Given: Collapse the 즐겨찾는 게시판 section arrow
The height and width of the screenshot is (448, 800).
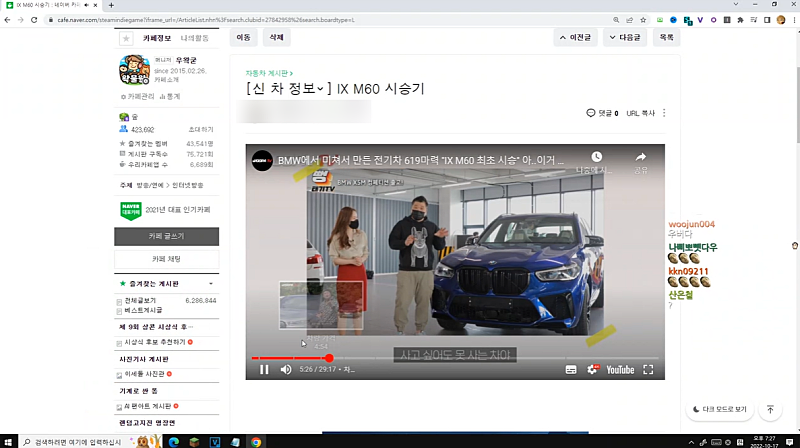Looking at the screenshot, I should [x=211, y=284].
